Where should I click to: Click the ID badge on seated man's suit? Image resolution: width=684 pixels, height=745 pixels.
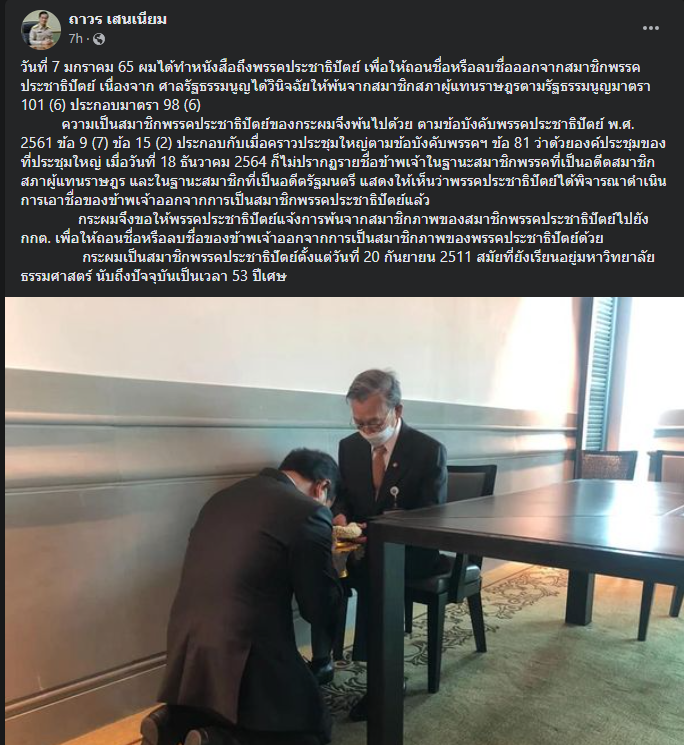click(394, 490)
